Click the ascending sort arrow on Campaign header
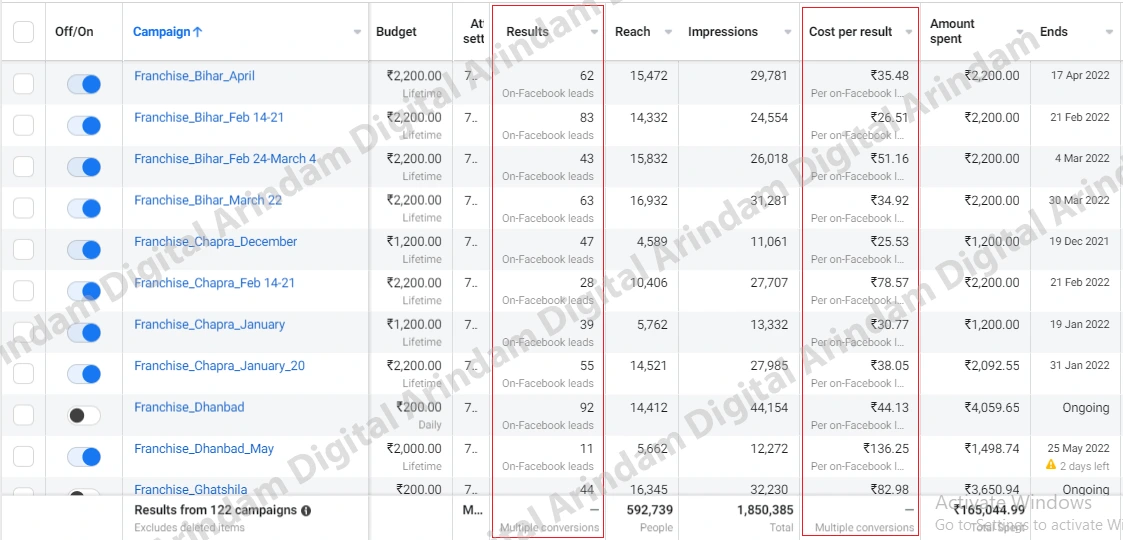 click(198, 32)
